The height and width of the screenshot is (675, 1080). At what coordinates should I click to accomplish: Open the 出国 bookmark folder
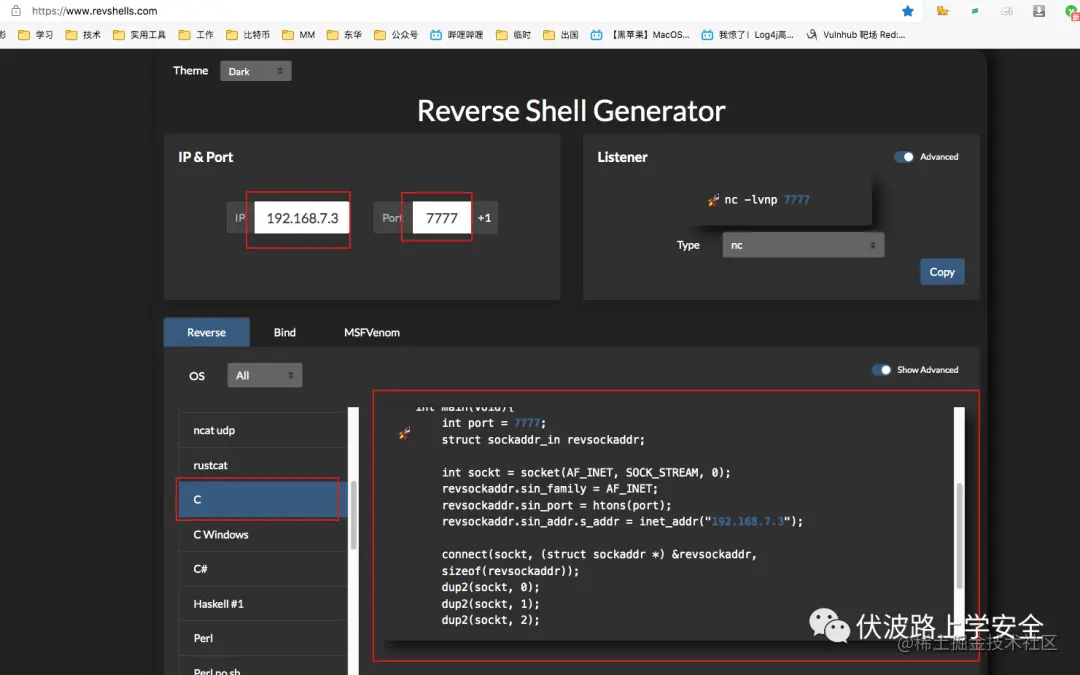pos(561,34)
